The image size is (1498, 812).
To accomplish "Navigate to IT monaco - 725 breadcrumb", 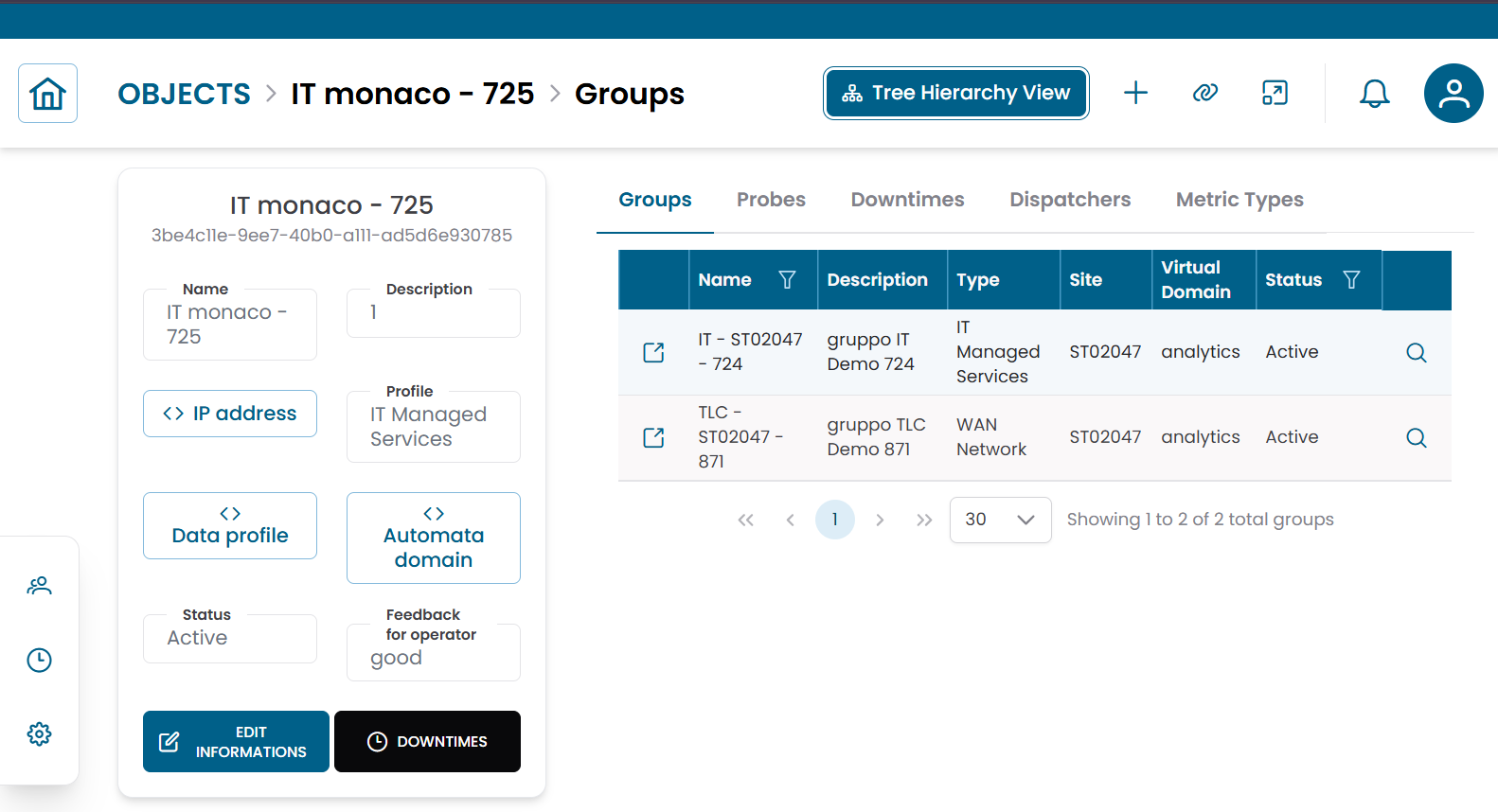I will (412, 94).
